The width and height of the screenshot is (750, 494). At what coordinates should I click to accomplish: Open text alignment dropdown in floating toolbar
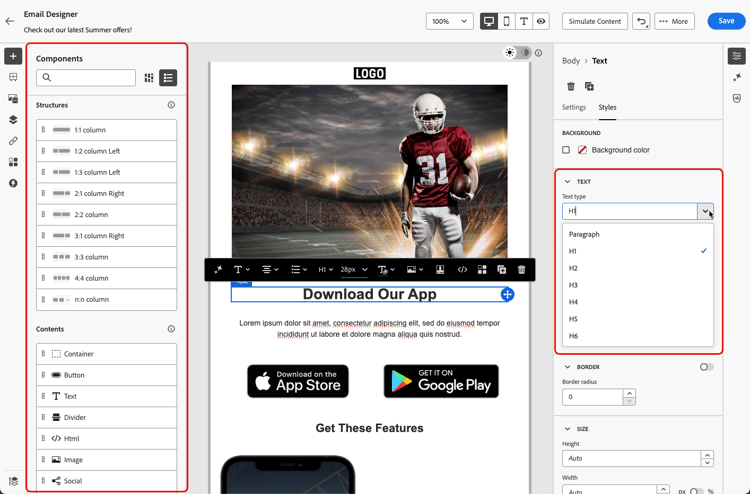pos(270,270)
